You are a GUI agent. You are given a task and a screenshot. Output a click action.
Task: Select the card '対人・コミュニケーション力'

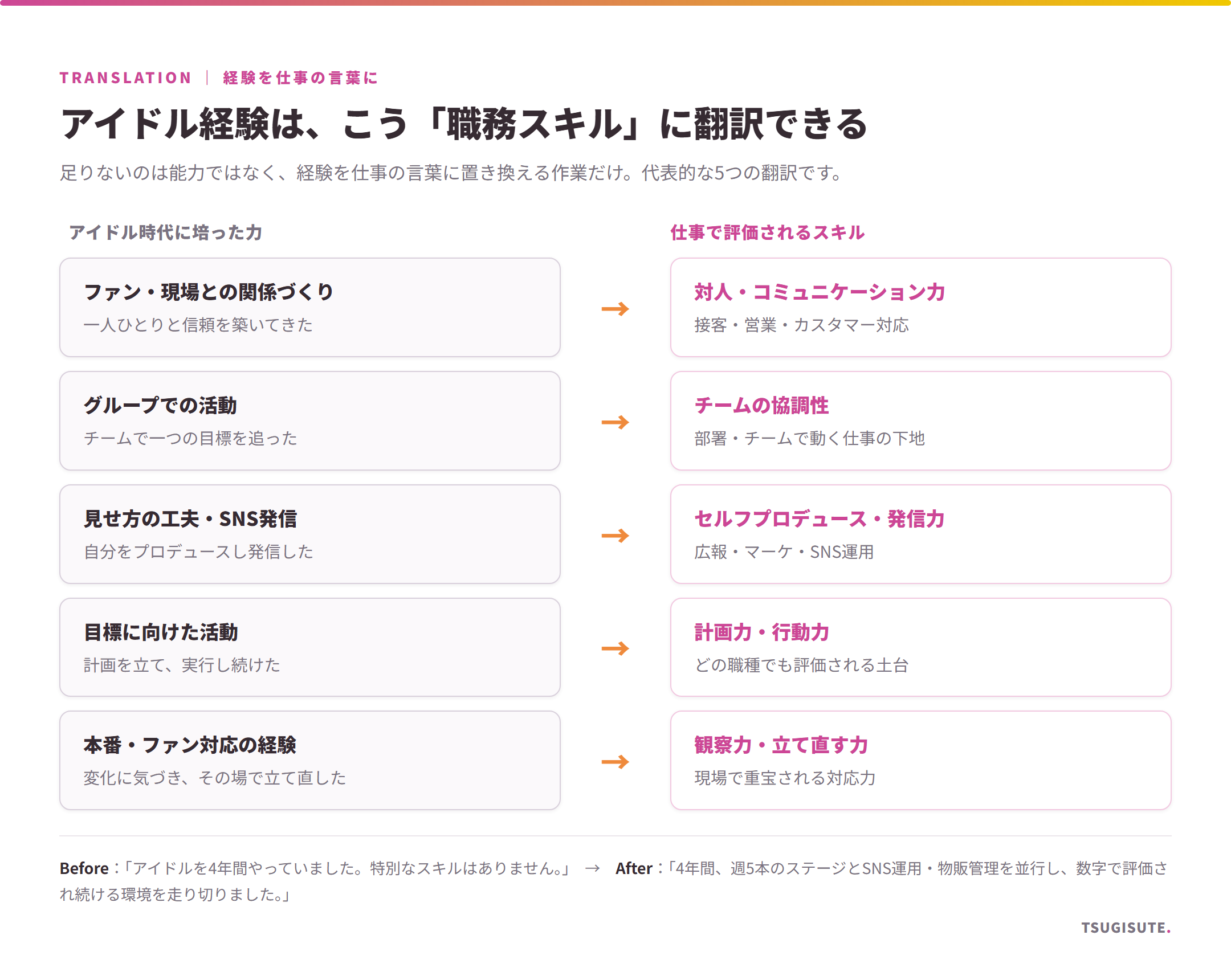click(920, 307)
